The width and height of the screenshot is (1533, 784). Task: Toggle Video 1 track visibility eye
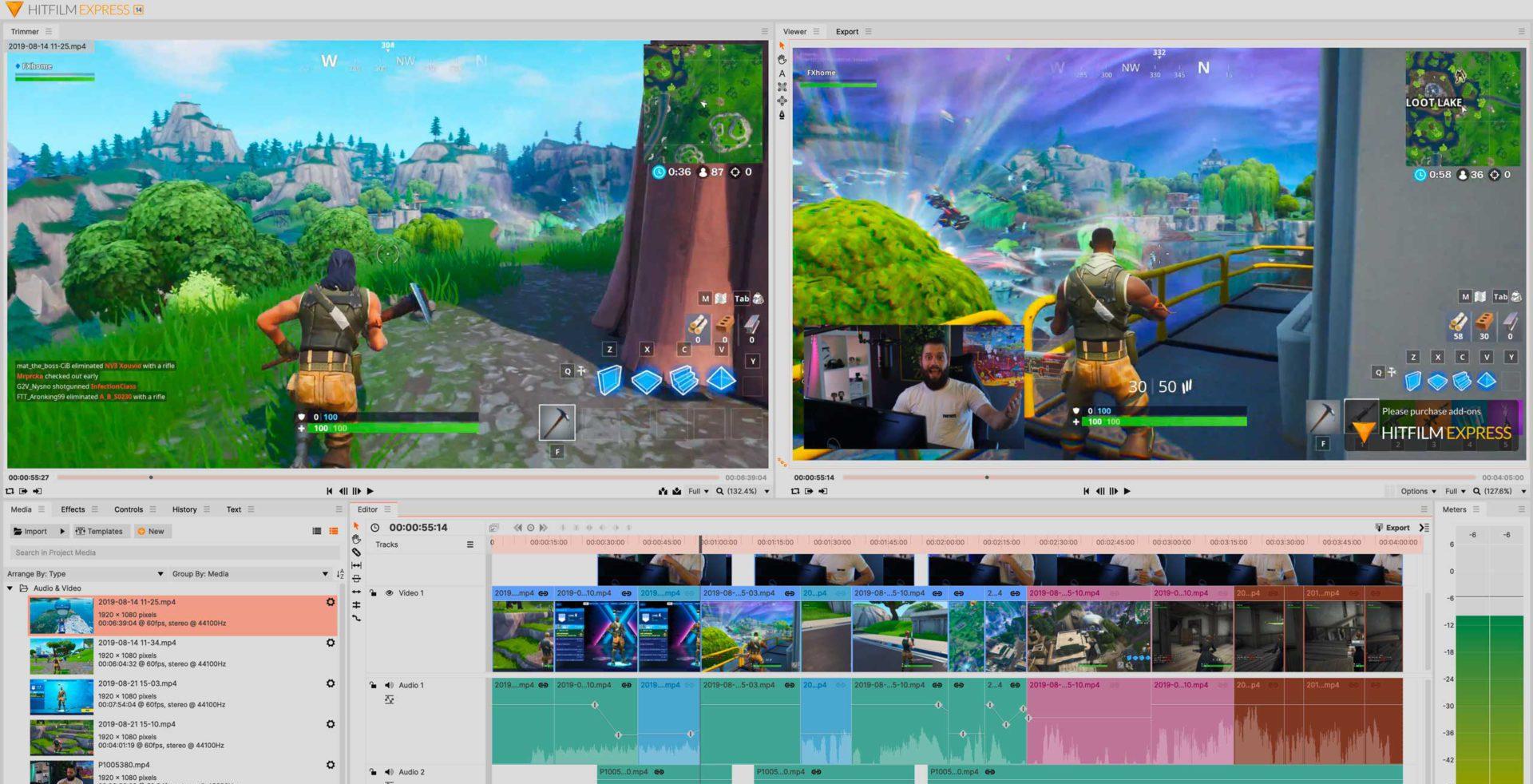point(389,593)
